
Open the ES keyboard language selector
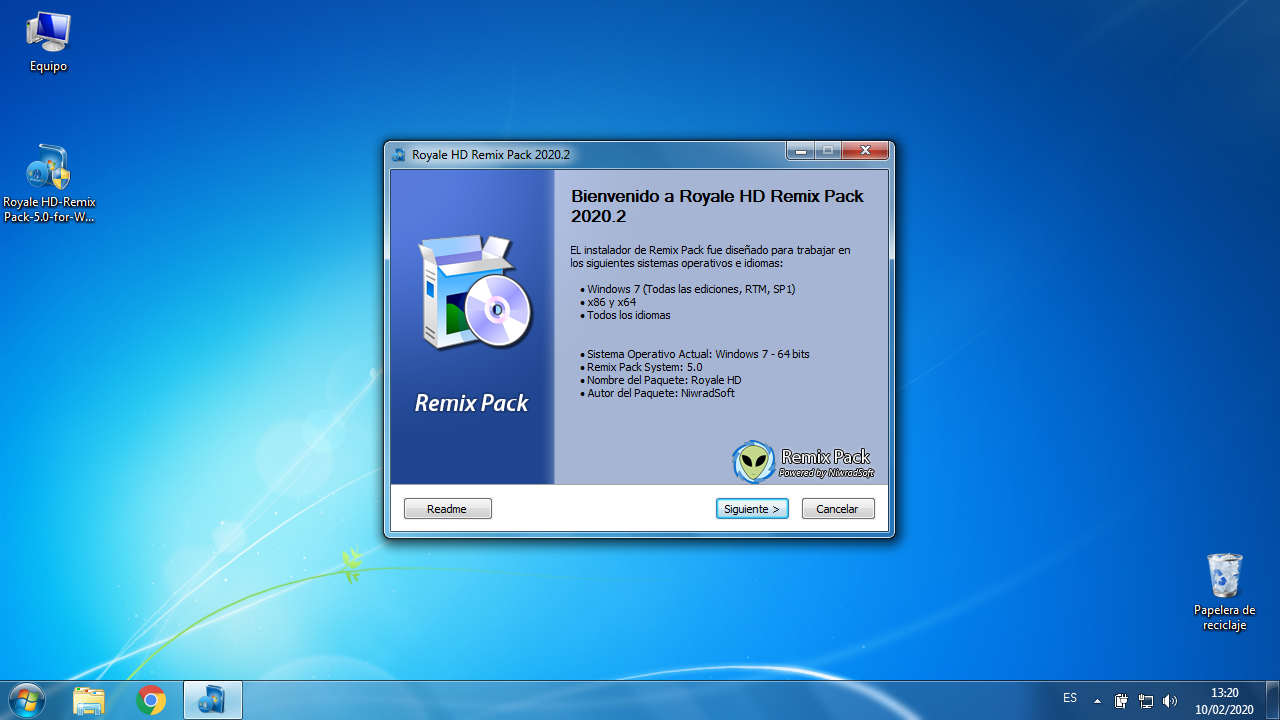tap(1069, 698)
